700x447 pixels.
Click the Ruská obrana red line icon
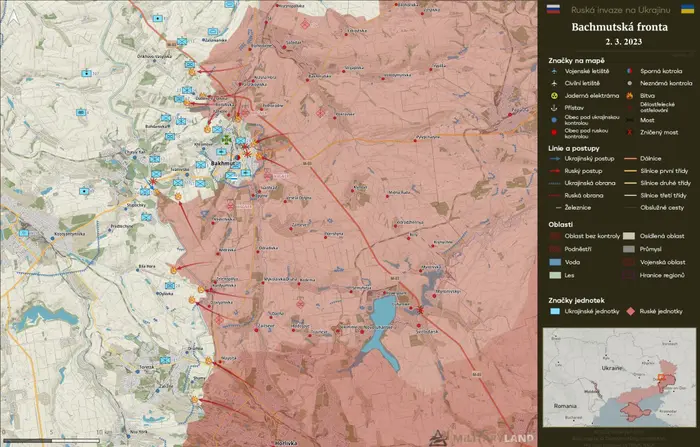(555, 196)
